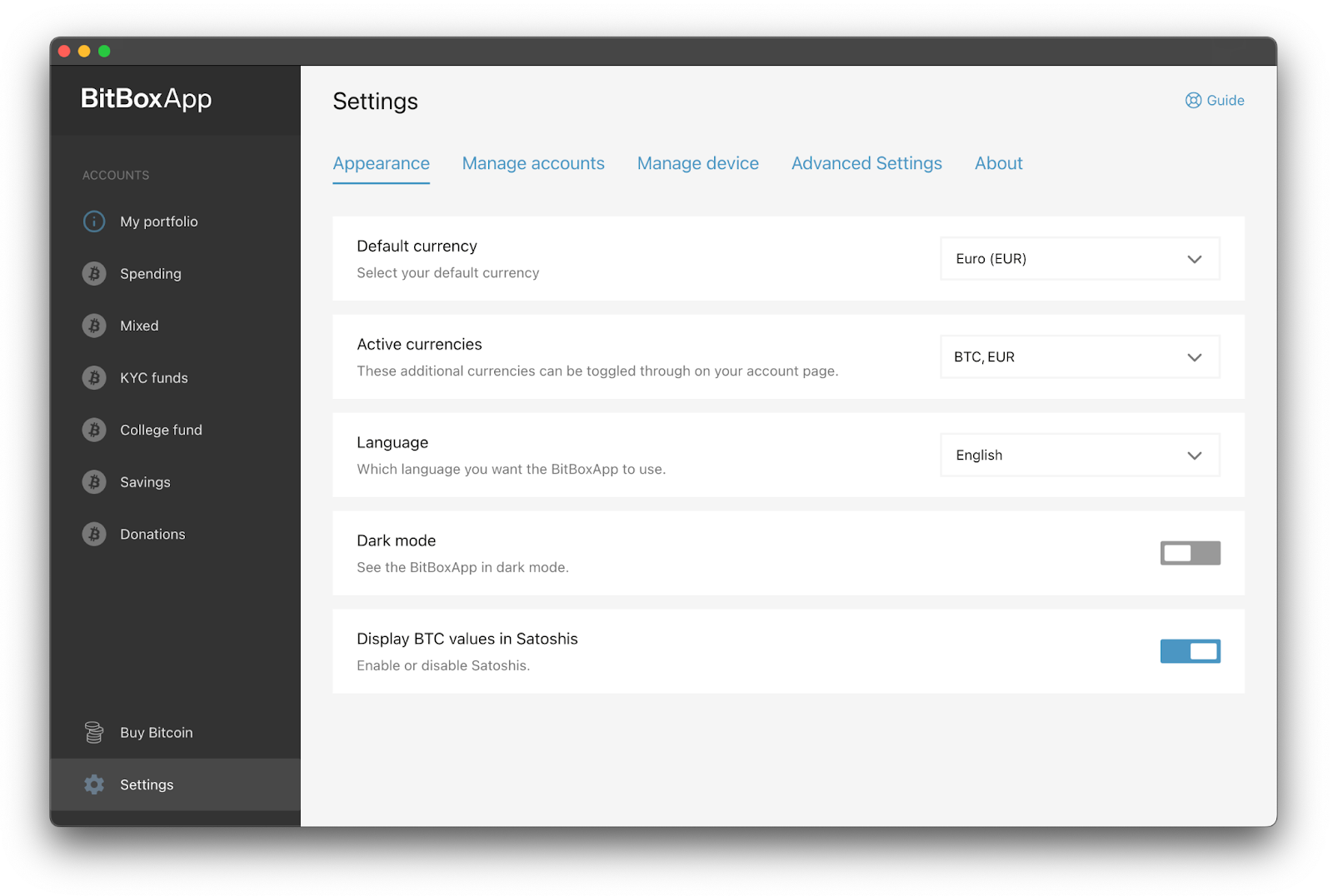1333x896 pixels.
Task: Click the BitBoxApp logo
Action: click(147, 99)
